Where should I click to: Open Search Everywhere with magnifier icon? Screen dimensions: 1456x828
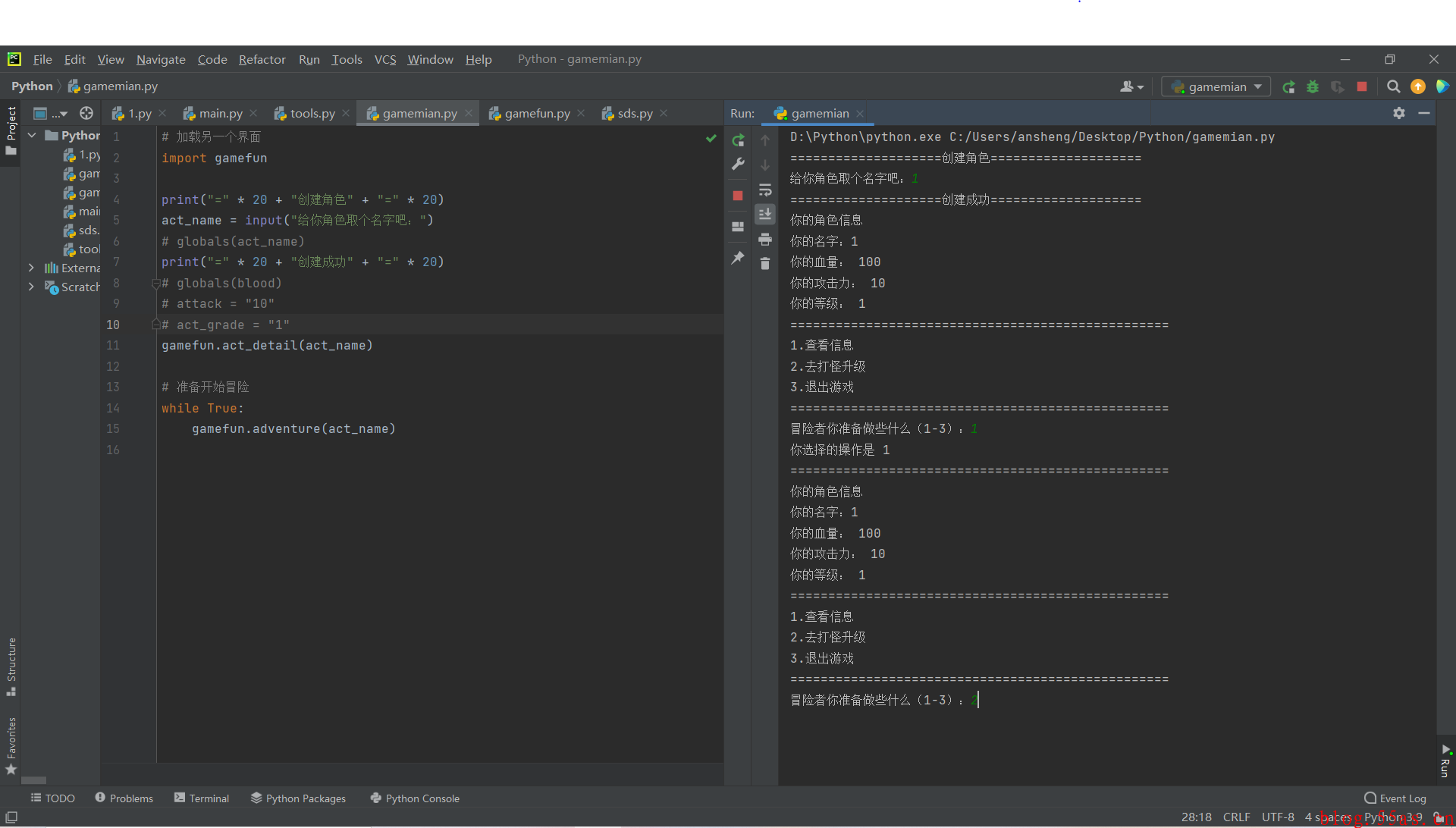[1393, 86]
